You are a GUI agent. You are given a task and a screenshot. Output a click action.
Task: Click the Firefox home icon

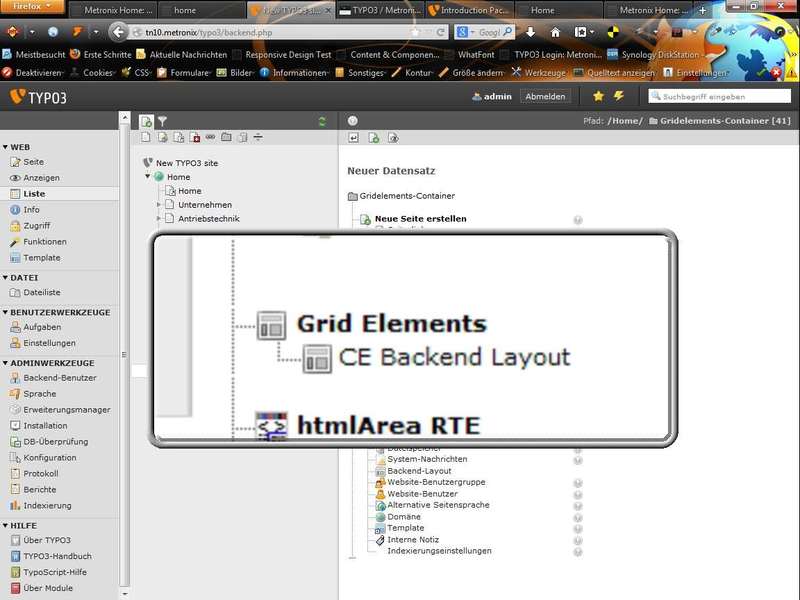pyautogui.click(x=555, y=32)
